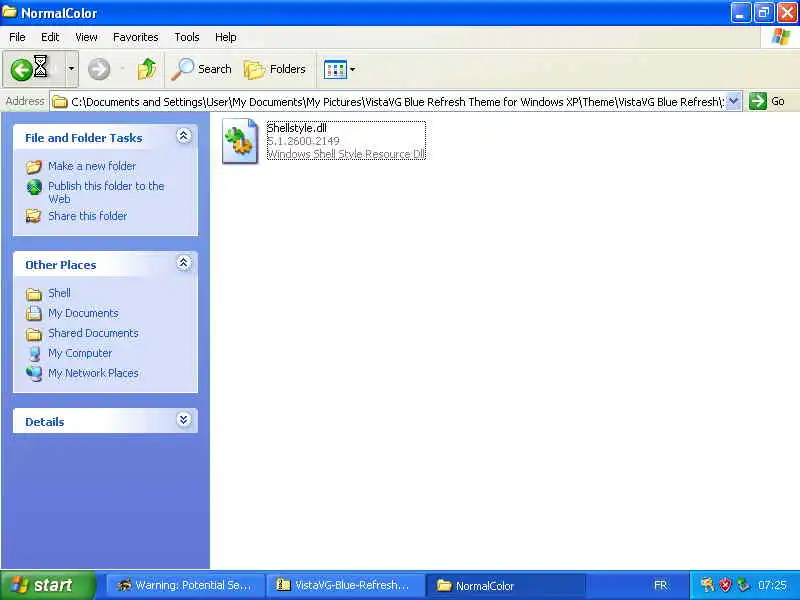The width and height of the screenshot is (800, 600).
Task: Click the first system tray icon
Action: (x=707, y=585)
